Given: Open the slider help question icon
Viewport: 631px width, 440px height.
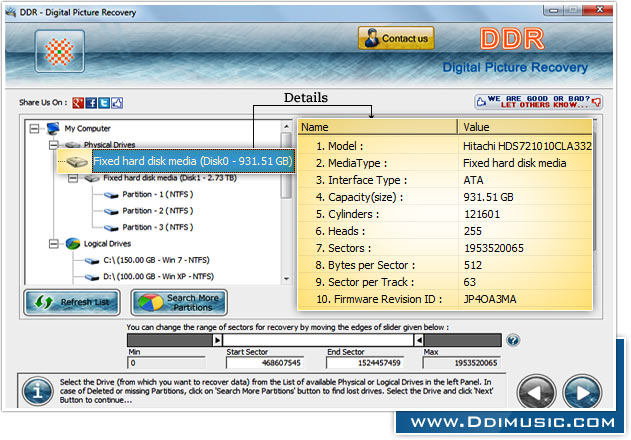Looking at the screenshot, I should tap(513, 341).
